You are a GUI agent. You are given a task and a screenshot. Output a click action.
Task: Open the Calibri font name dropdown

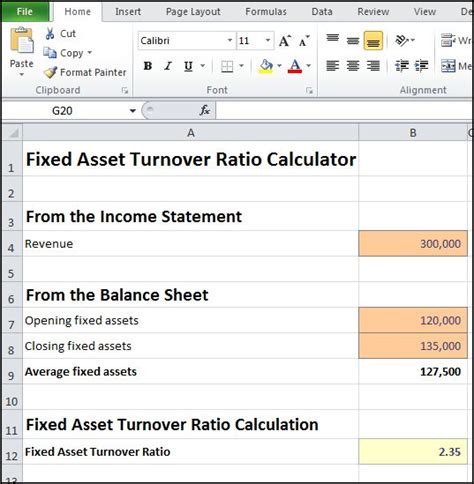(x=230, y=41)
